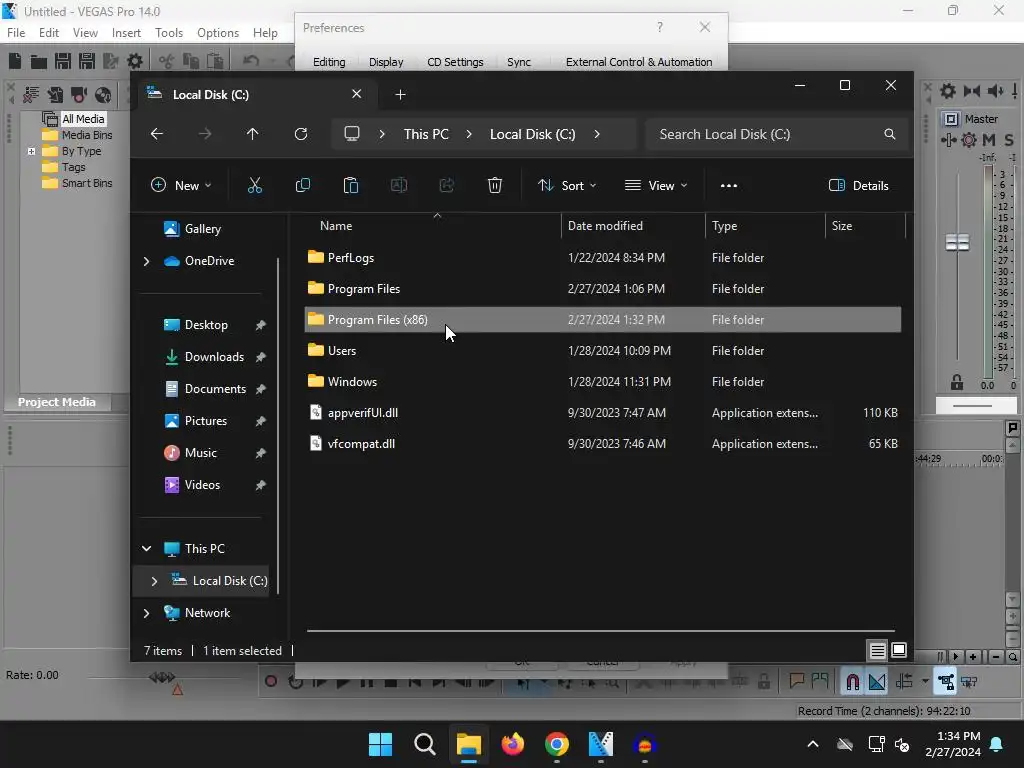Click Save As icon in VEGAS toolbar
The width and height of the screenshot is (1024, 768).
tap(87, 61)
